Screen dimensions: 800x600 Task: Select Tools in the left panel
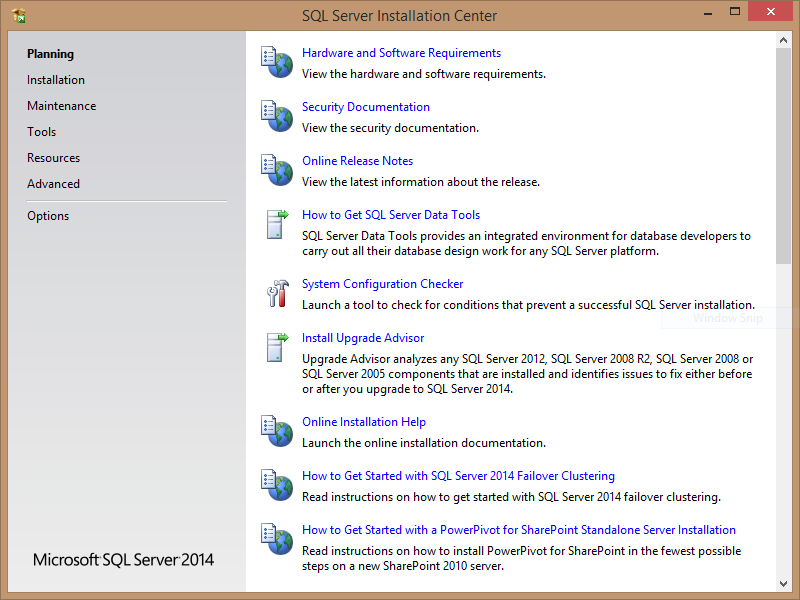[x=42, y=132]
